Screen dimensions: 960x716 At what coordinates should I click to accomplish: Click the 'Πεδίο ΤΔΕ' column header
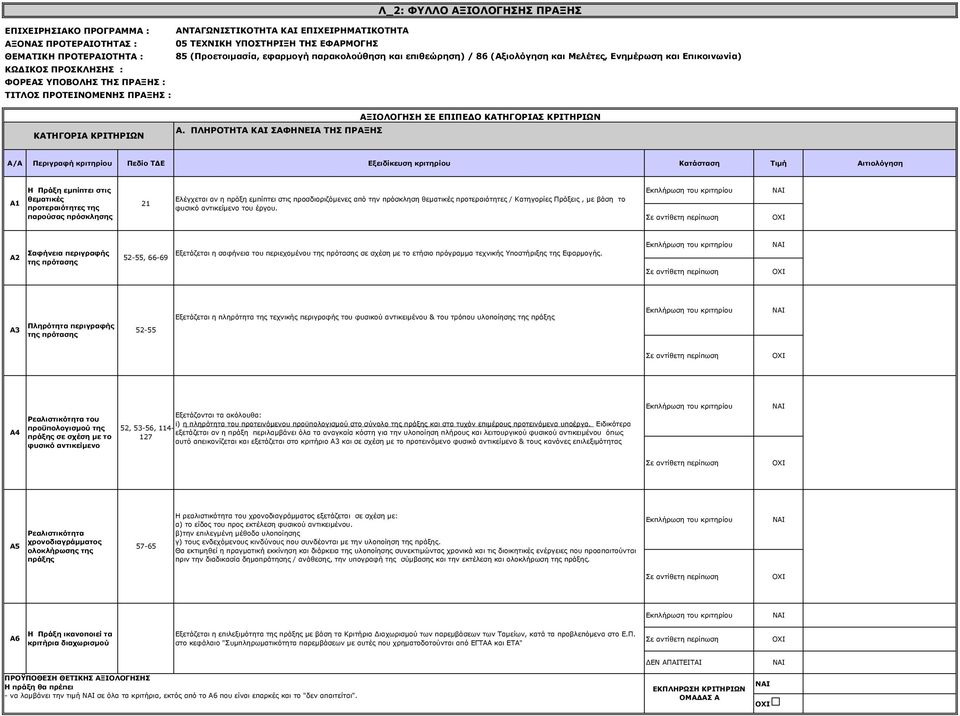point(146,164)
